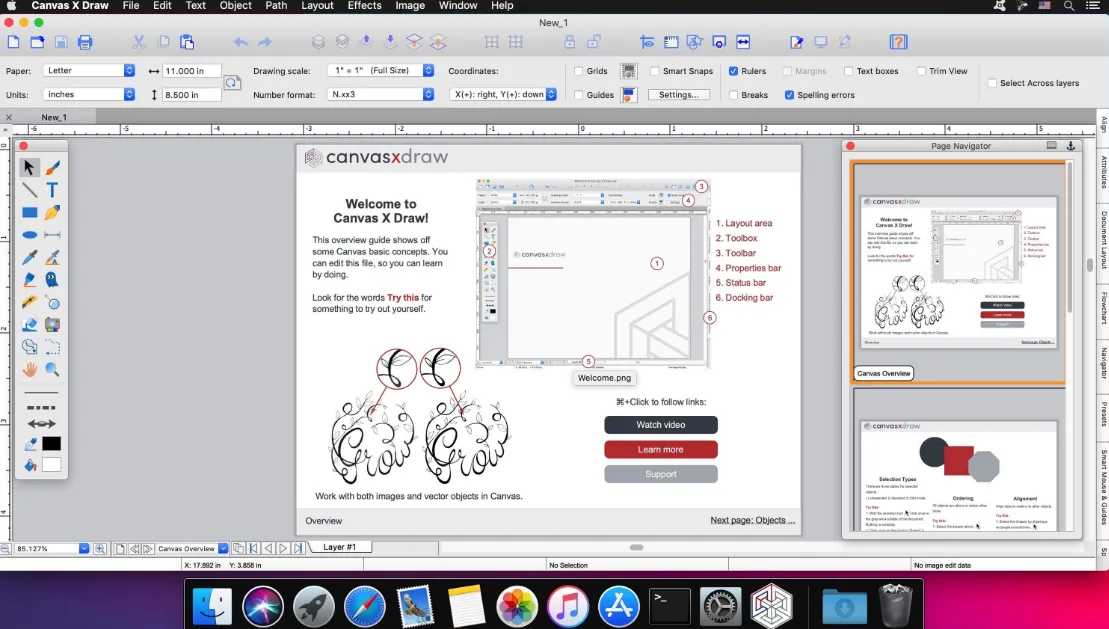1109x629 pixels.
Task: Open the Coordinates direction dropdown
Action: [x=504, y=94]
